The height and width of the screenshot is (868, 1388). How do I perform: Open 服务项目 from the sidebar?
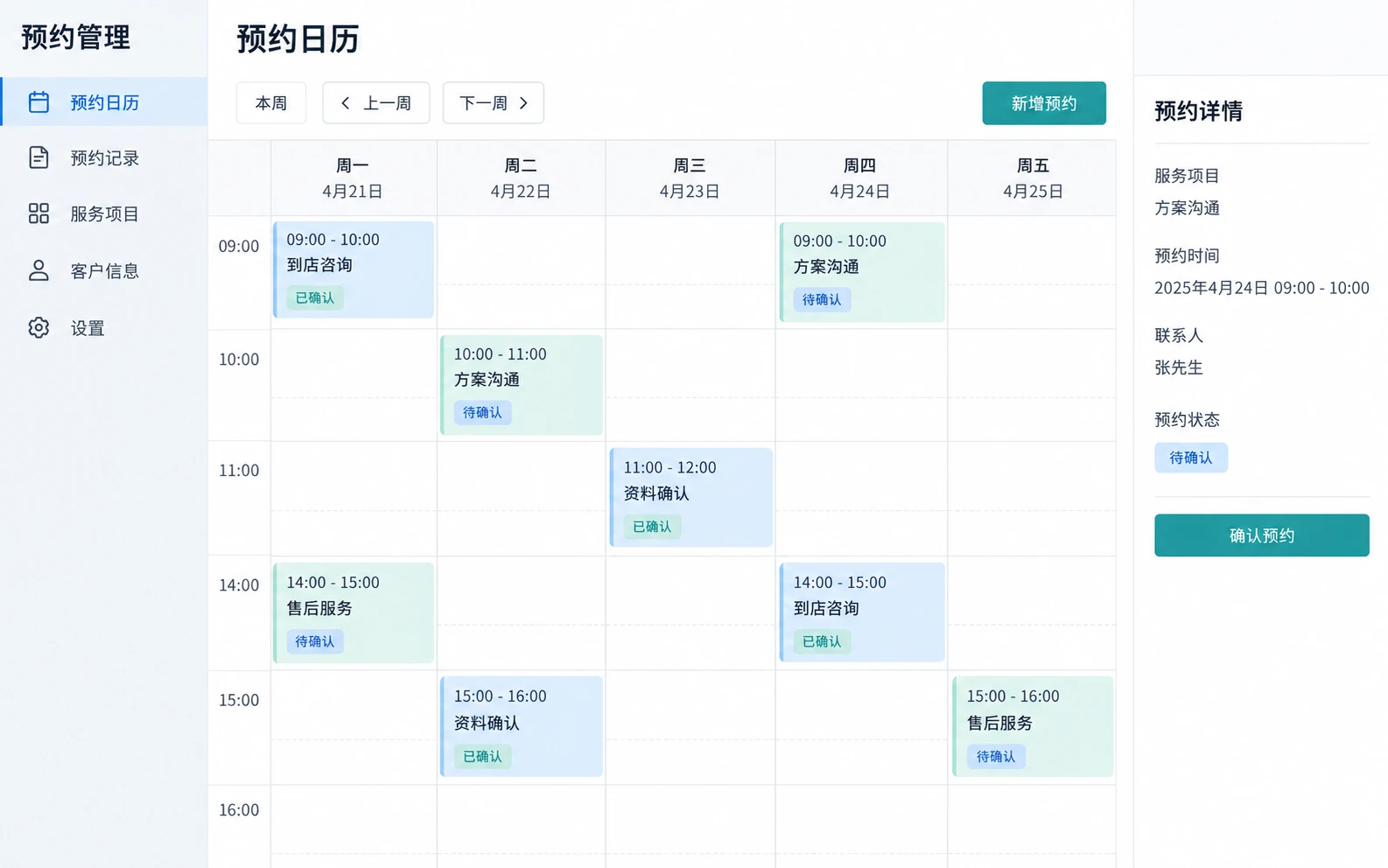[104, 213]
